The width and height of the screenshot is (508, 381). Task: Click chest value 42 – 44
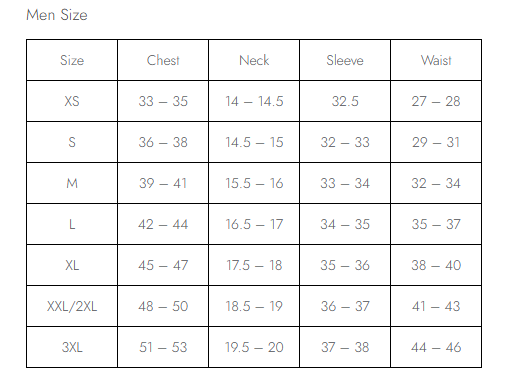pos(163,224)
